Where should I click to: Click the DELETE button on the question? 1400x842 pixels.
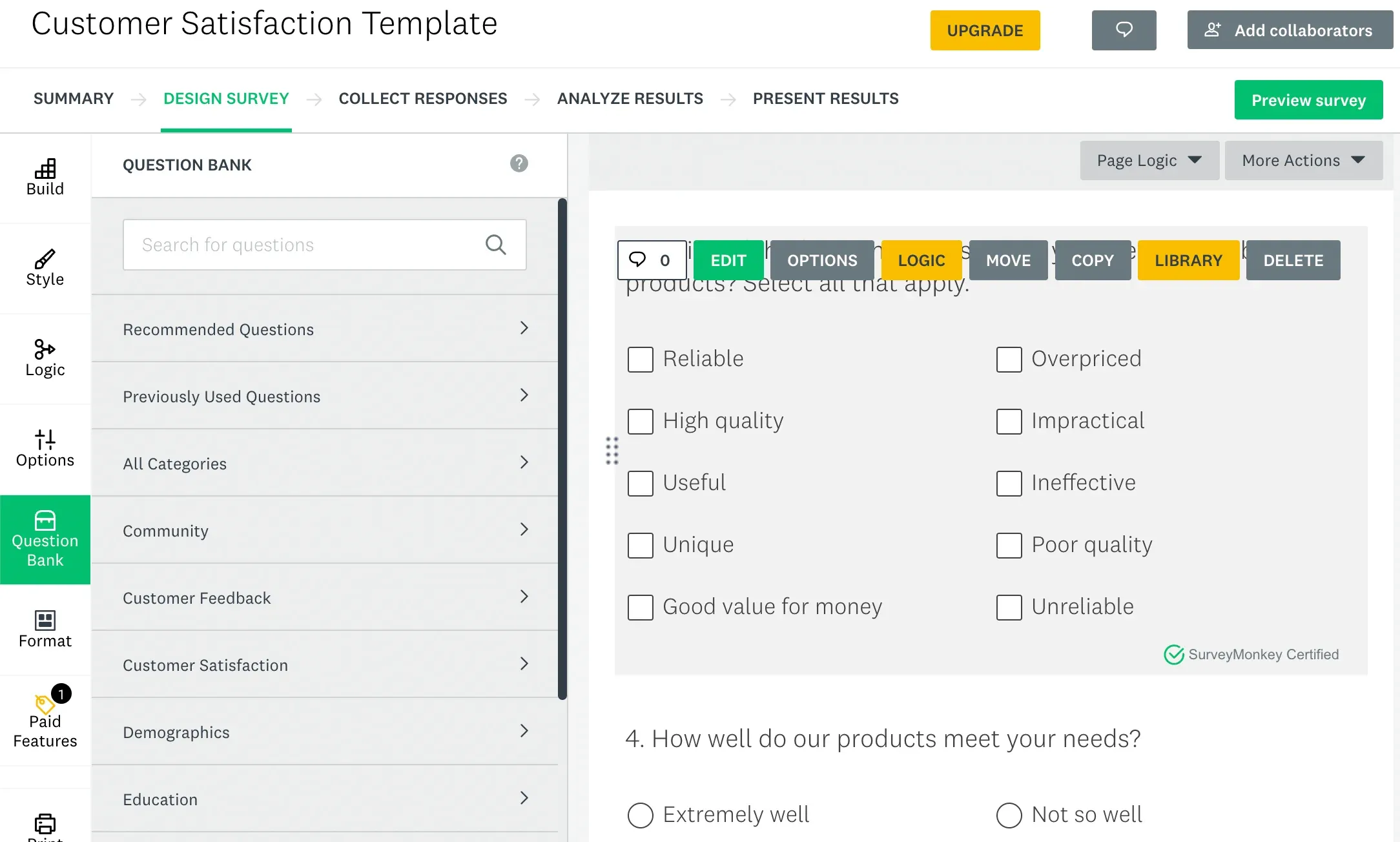1293,260
